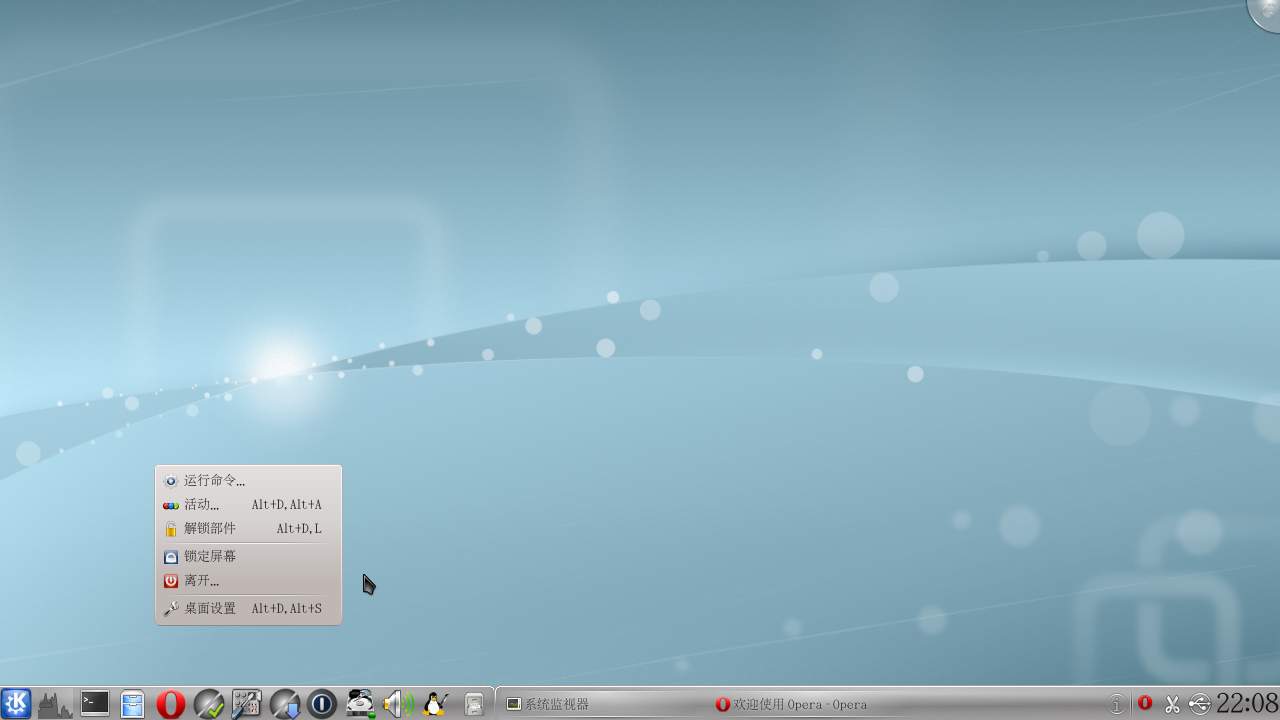Open the file manager cabinet icon
Screen dimensions: 1280x720
coord(133,704)
